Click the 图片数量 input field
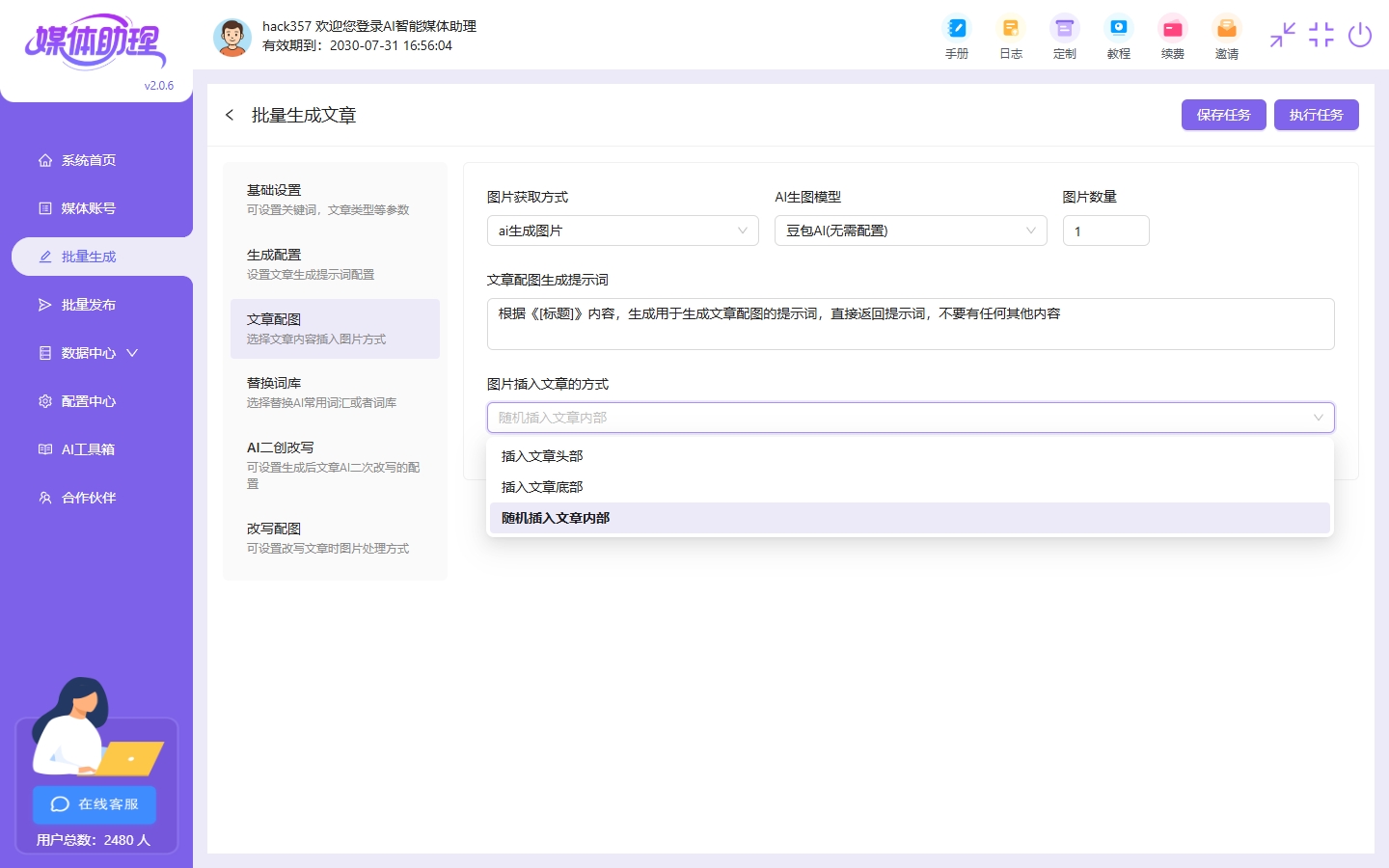 point(1105,231)
